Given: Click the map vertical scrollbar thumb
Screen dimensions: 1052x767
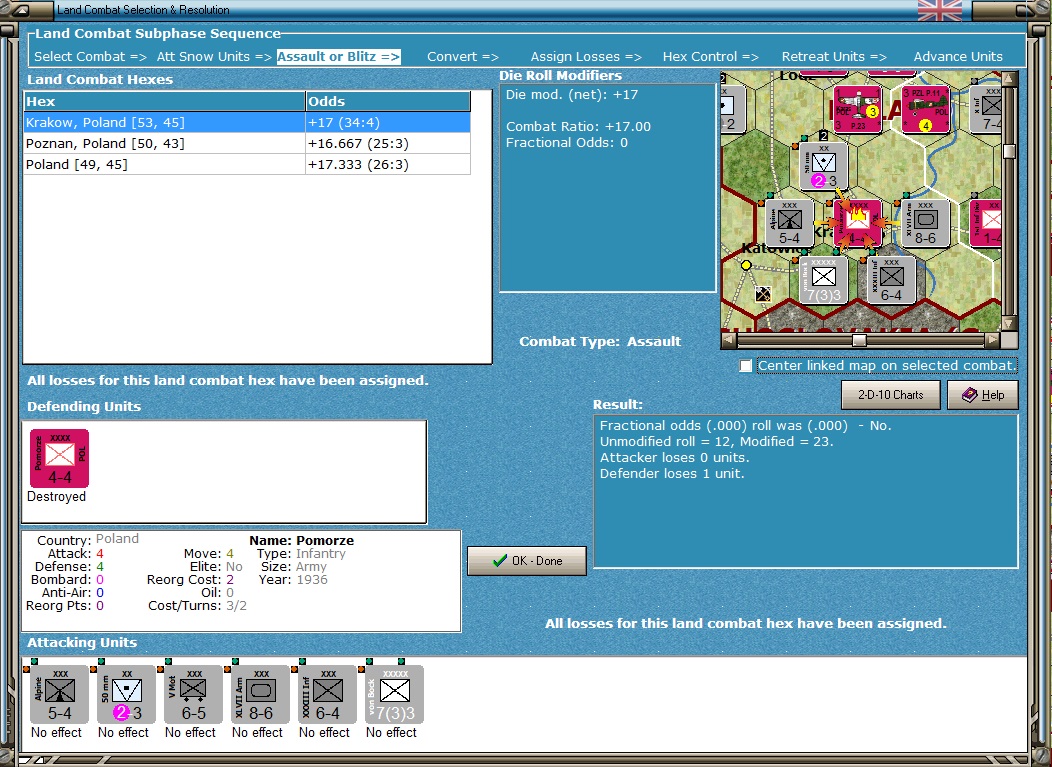Looking at the screenshot, I should pos(1009,151).
